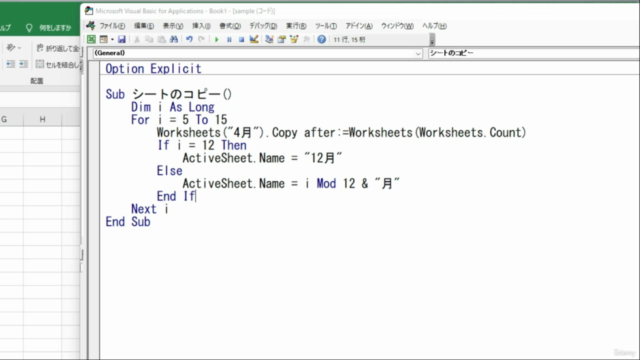Screen dimensions: 640x360
Task: Click the For i = 5 To 15 line
Action: click(179, 120)
